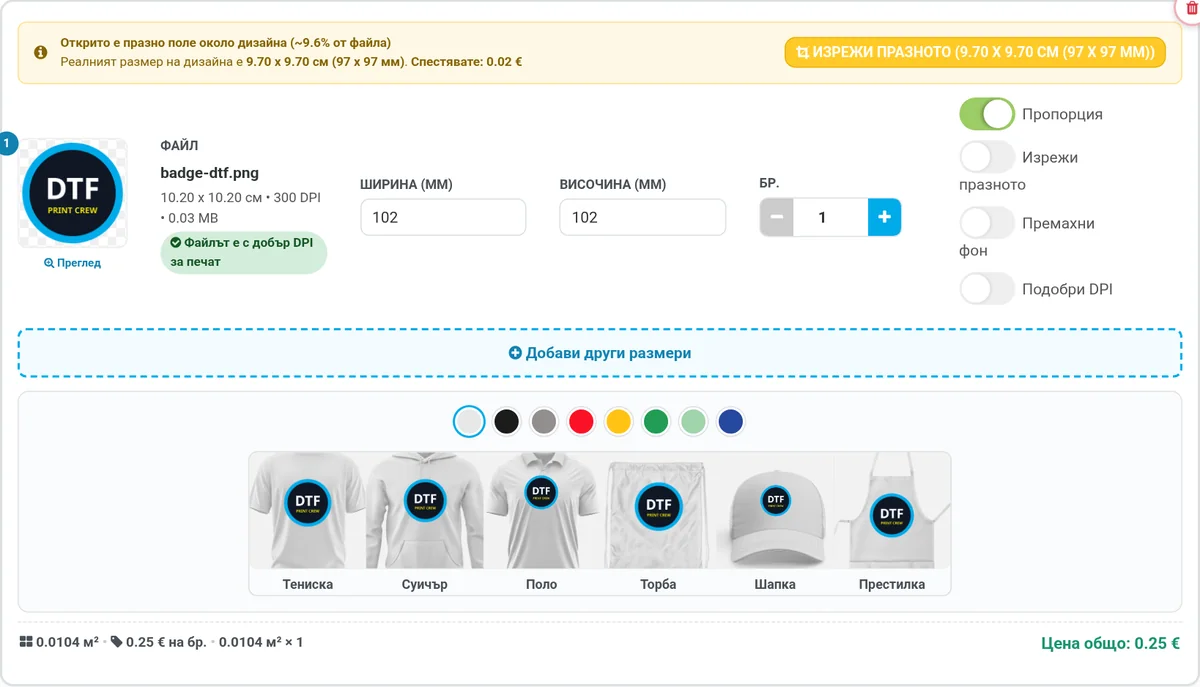Click Добави други размери button
1200x687 pixels.
pyautogui.click(x=600, y=353)
